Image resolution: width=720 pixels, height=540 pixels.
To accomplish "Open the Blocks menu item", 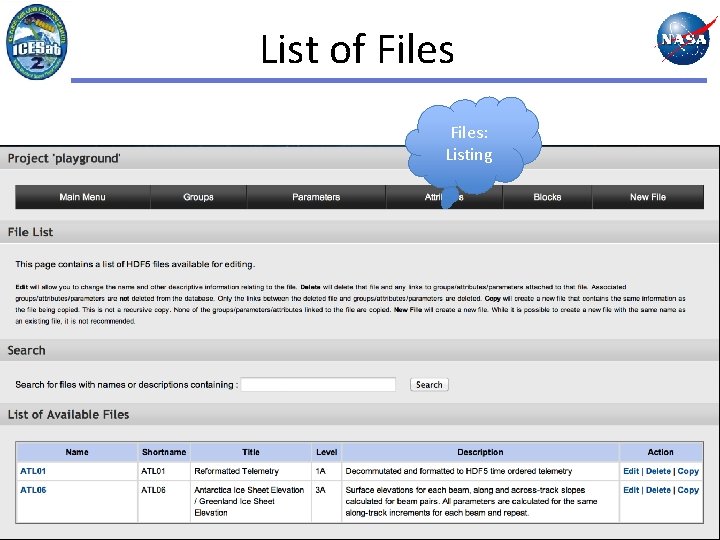I will 547,197.
